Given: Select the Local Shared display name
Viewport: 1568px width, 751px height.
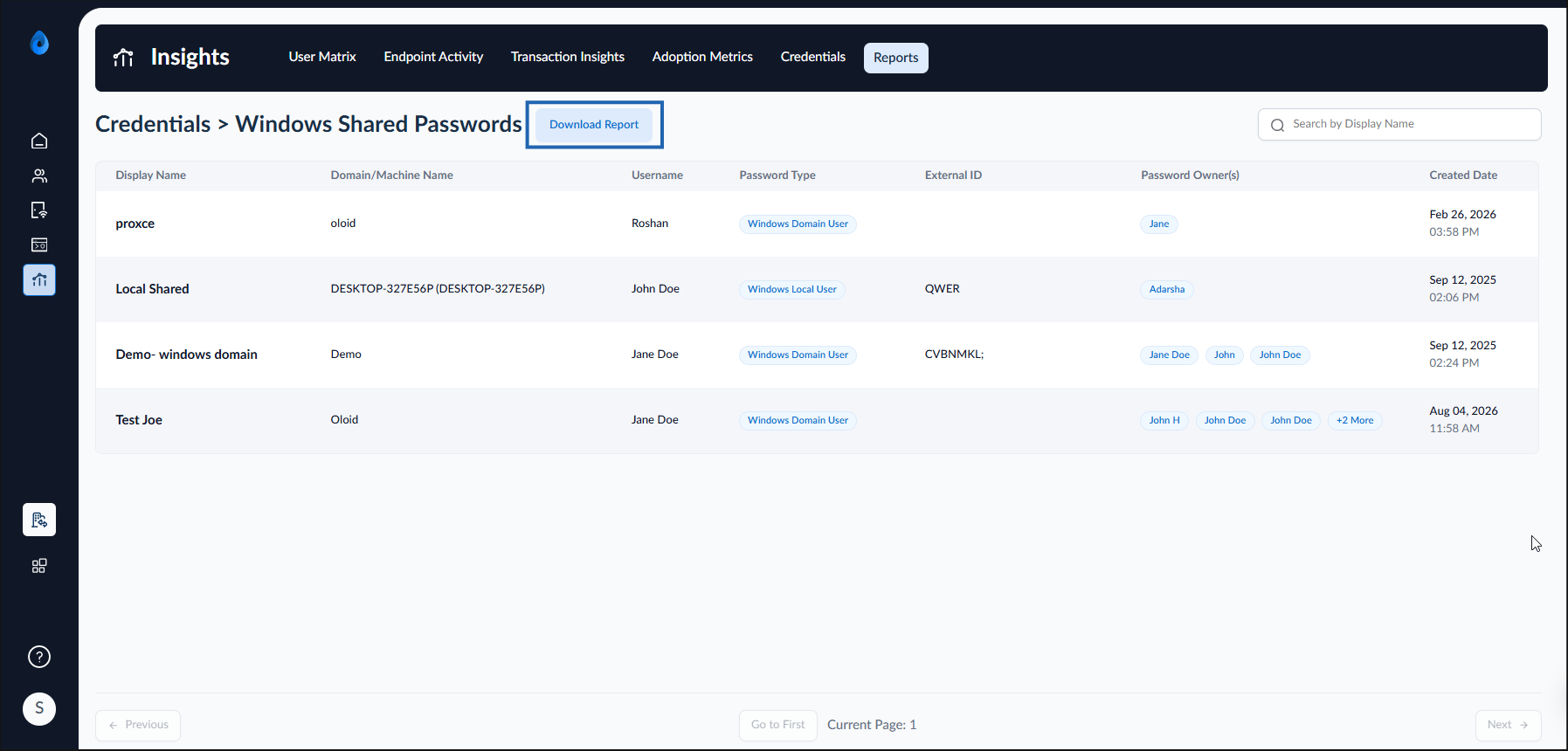Looking at the screenshot, I should click(152, 289).
